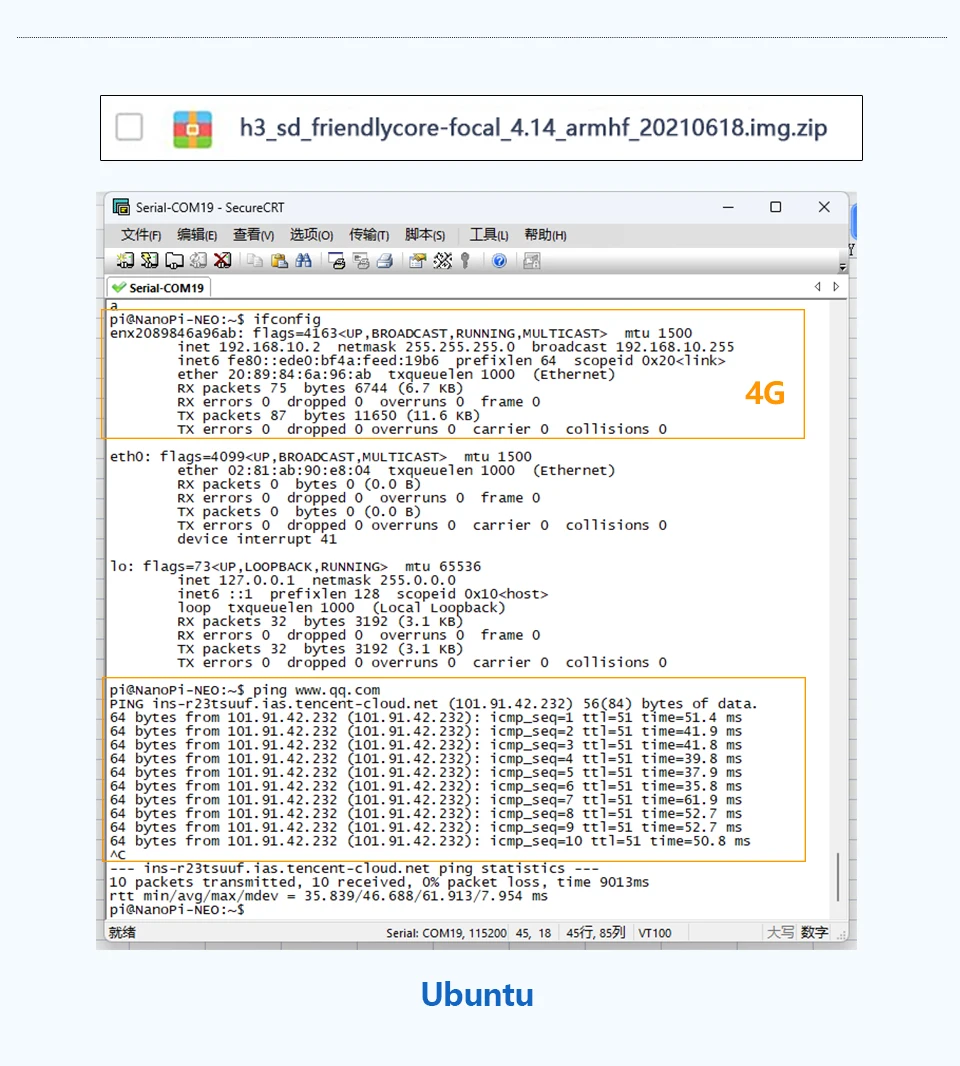
Task: Click the tab scroll right arrow
Action: click(836, 287)
